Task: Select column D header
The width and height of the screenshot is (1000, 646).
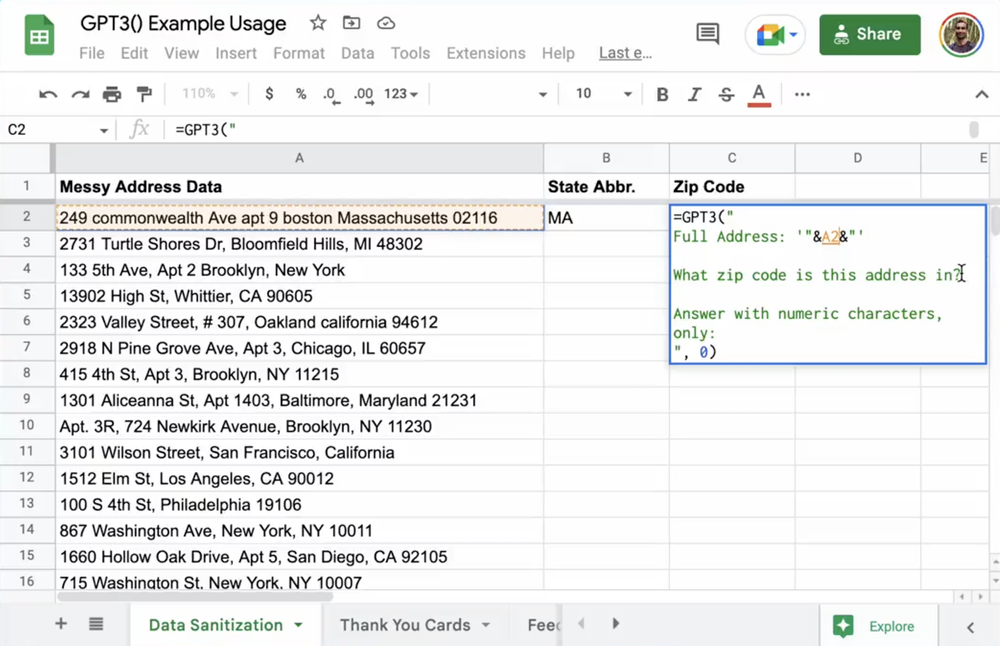Action: click(857, 158)
